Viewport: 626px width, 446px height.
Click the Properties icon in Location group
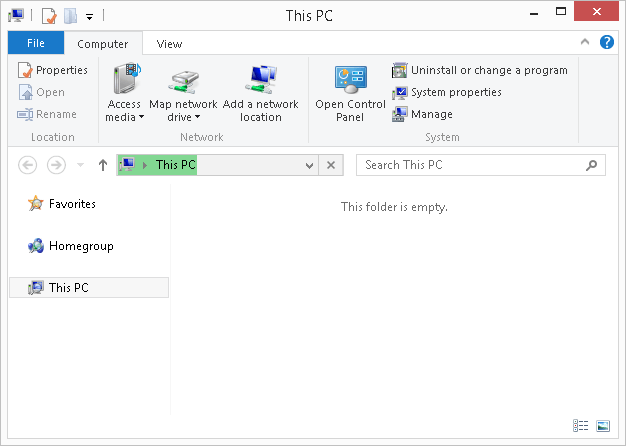click(25, 70)
